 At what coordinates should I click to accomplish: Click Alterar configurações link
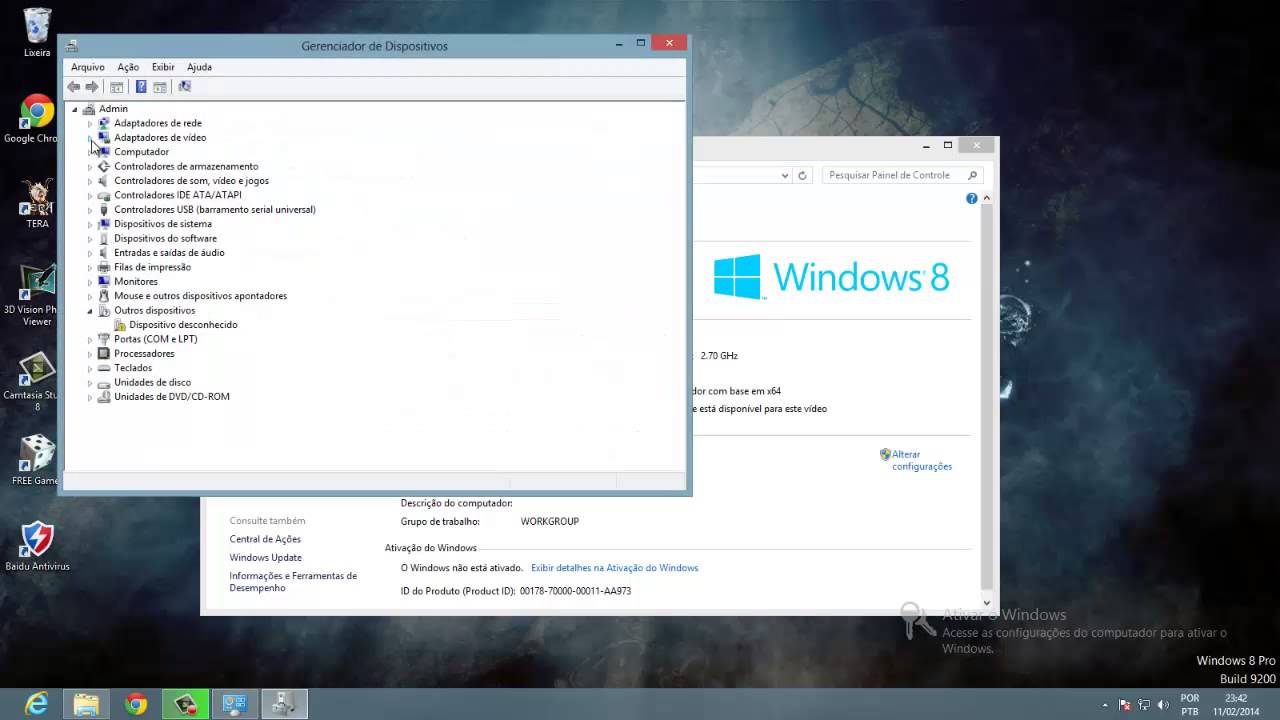click(921, 460)
